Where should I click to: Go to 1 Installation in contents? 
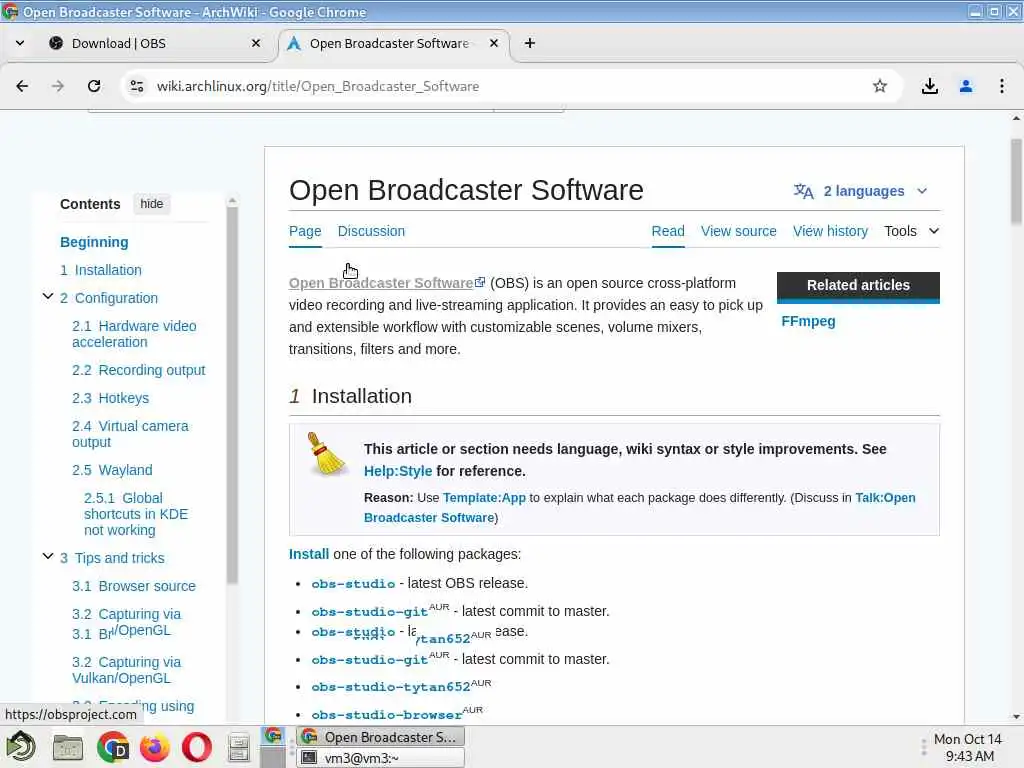click(x=101, y=270)
